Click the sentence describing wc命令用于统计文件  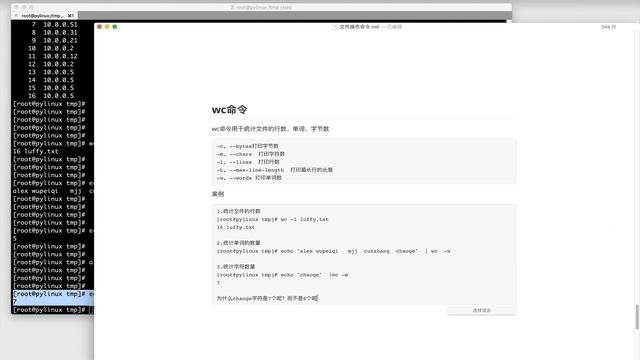(x=270, y=129)
